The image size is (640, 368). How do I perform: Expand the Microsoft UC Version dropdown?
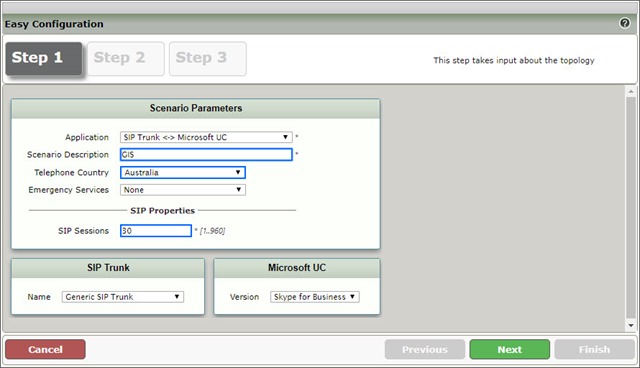tap(315, 297)
